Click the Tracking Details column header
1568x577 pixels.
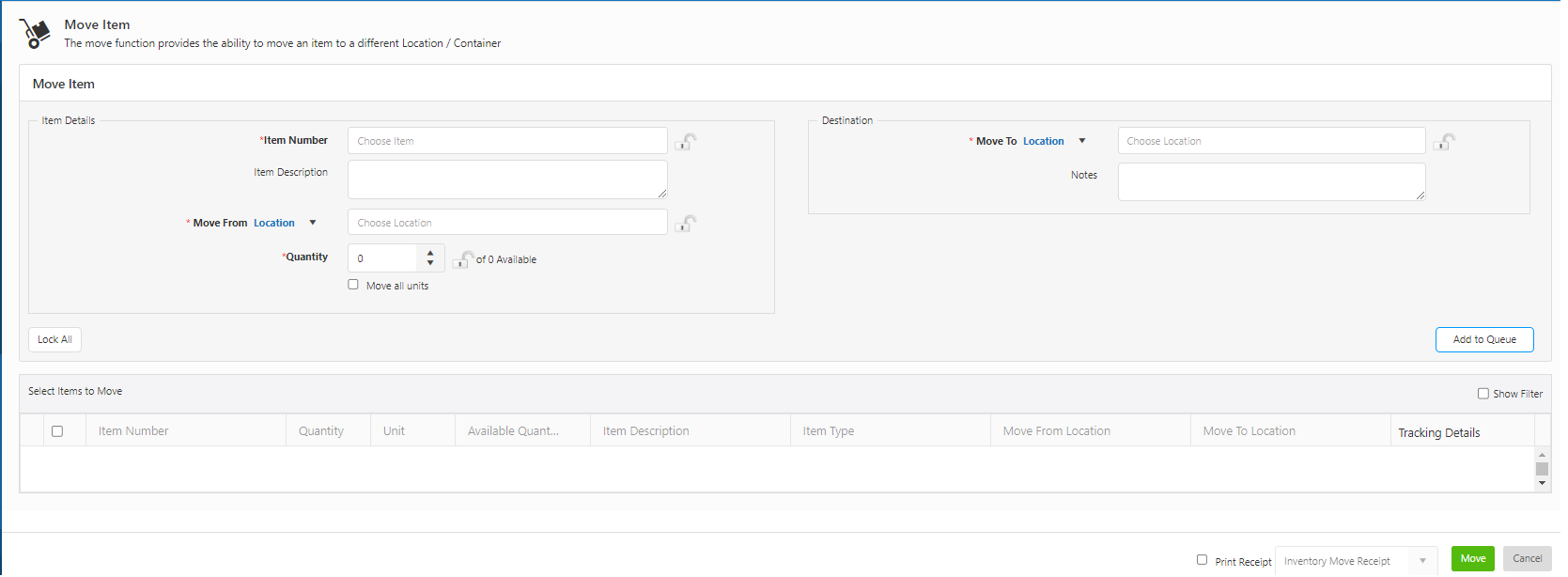pos(1438,432)
